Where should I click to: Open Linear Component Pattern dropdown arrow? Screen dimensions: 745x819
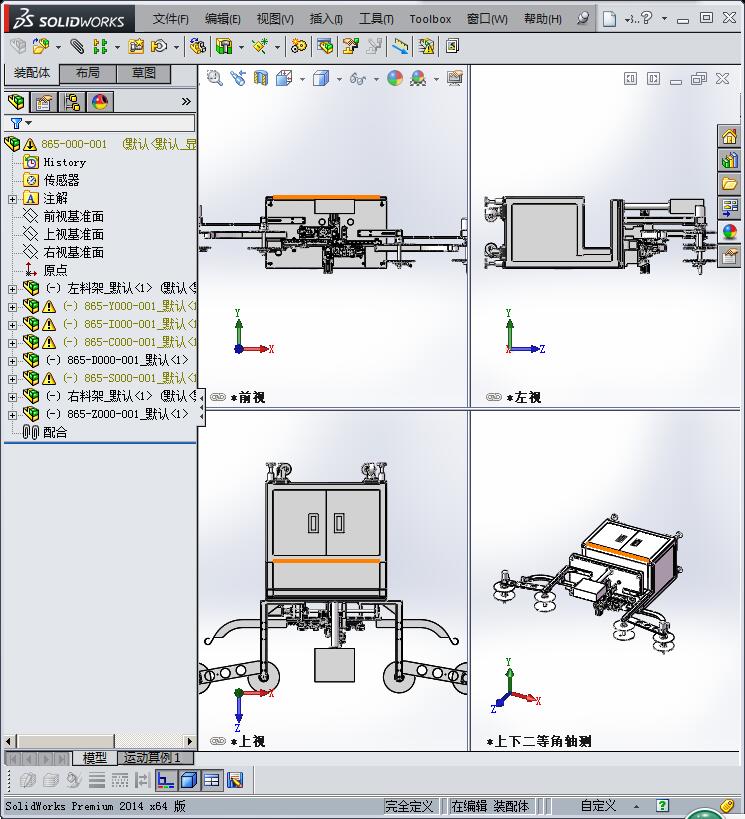pos(117,47)
